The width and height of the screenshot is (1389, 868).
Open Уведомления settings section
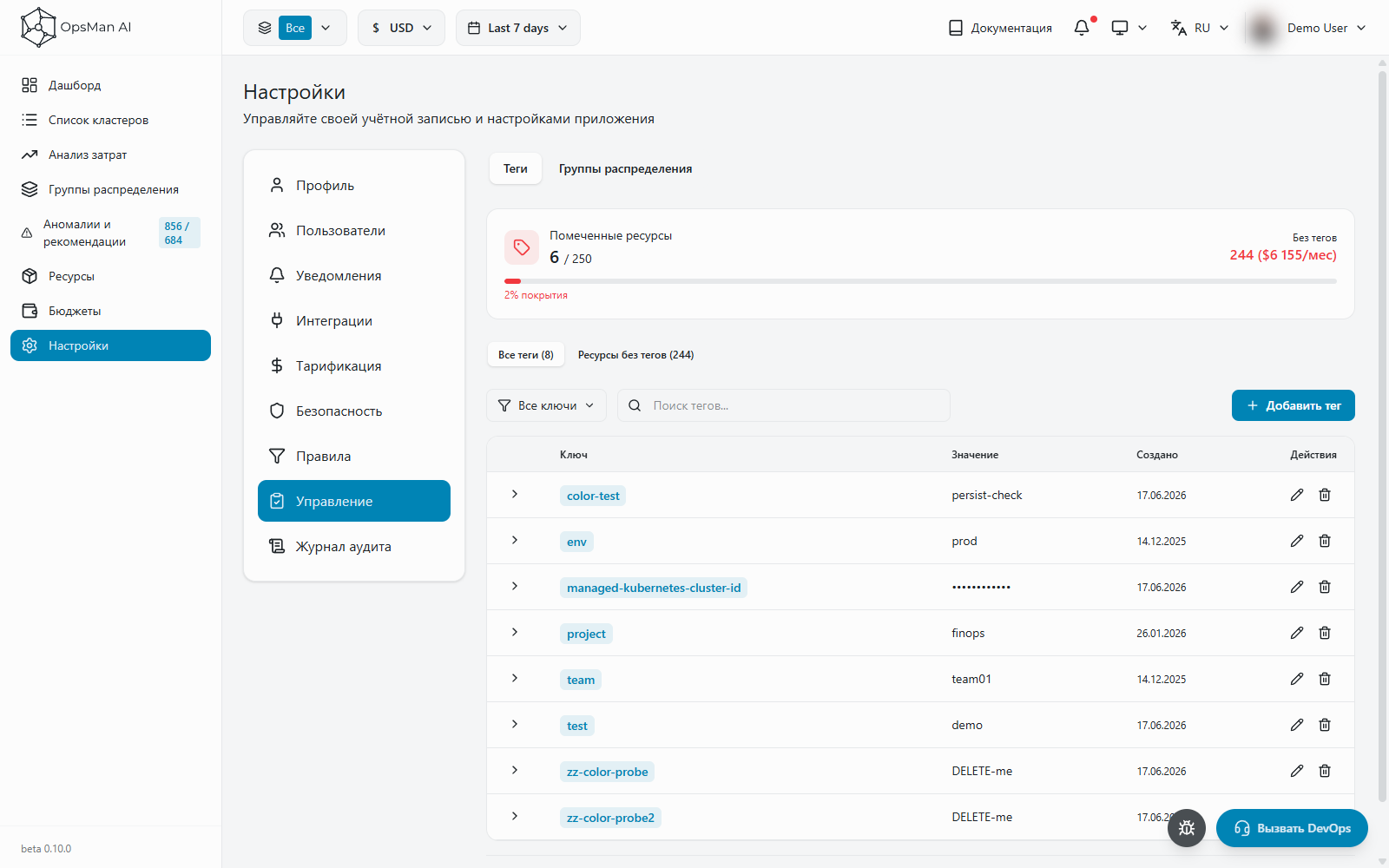point(354,275)
